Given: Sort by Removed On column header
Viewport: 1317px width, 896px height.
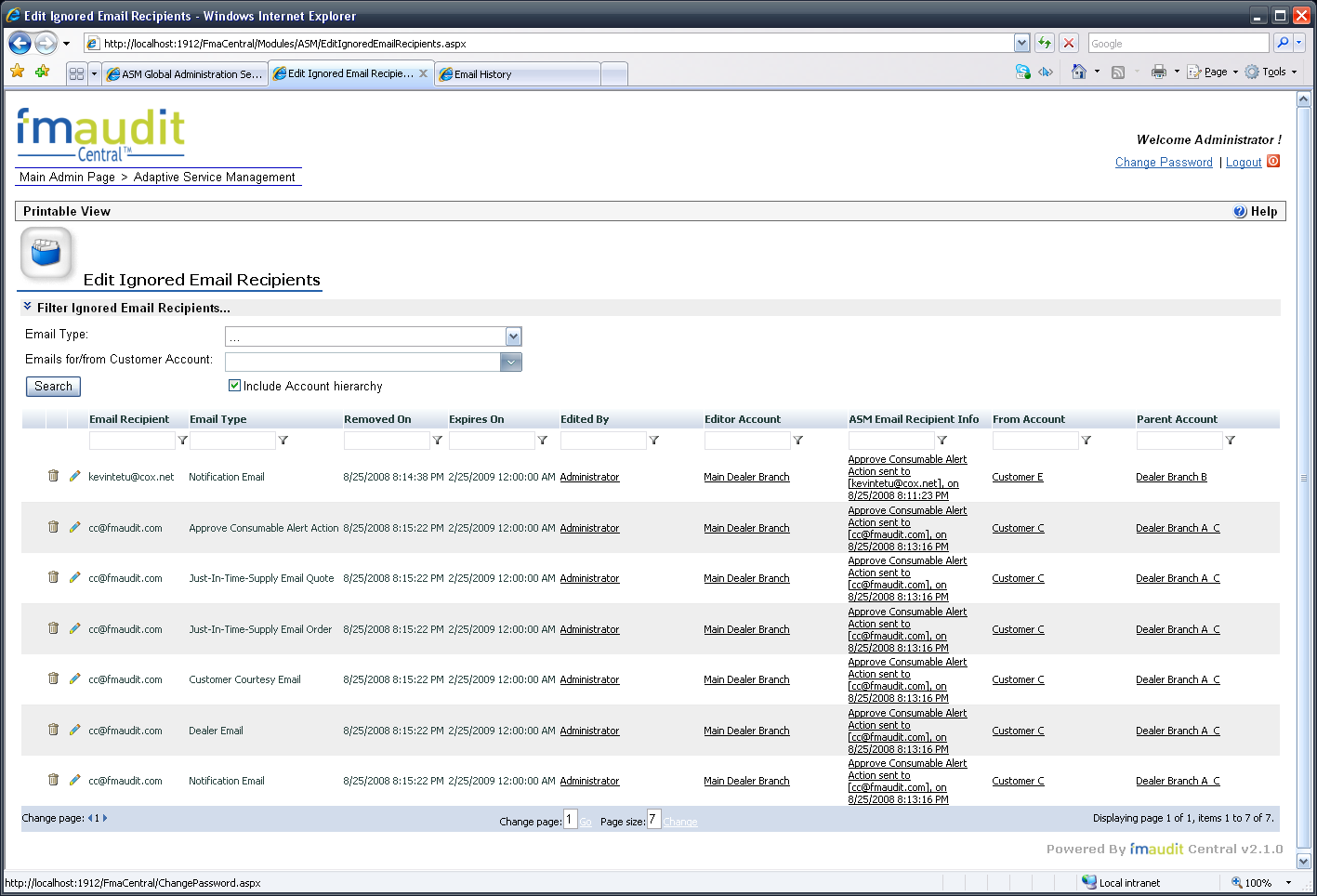Looking at the screenshot, I should [x=377, y=419].
